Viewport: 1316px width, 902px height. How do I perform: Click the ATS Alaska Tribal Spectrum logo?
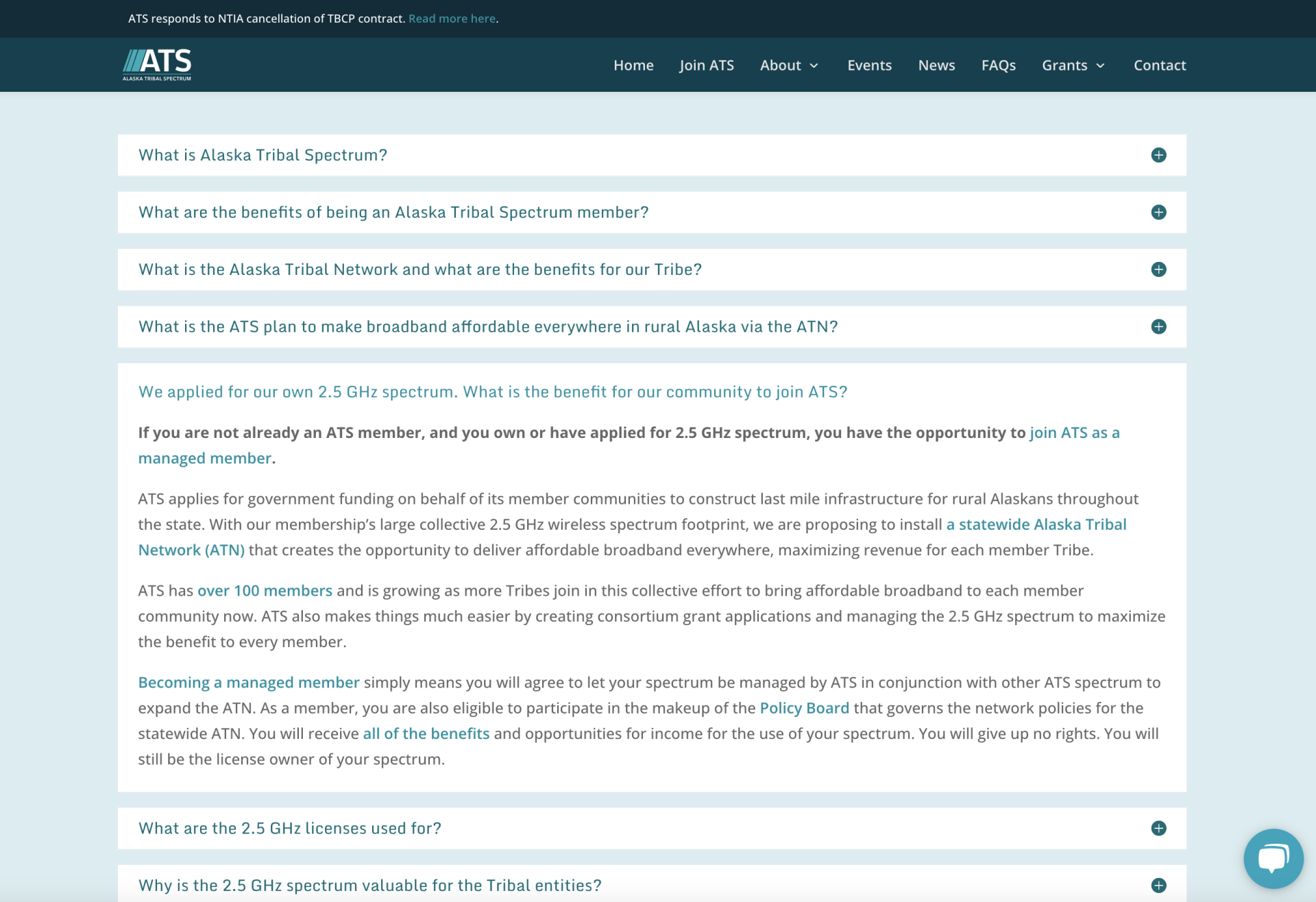pyautogui.click(x=157, y=64)
